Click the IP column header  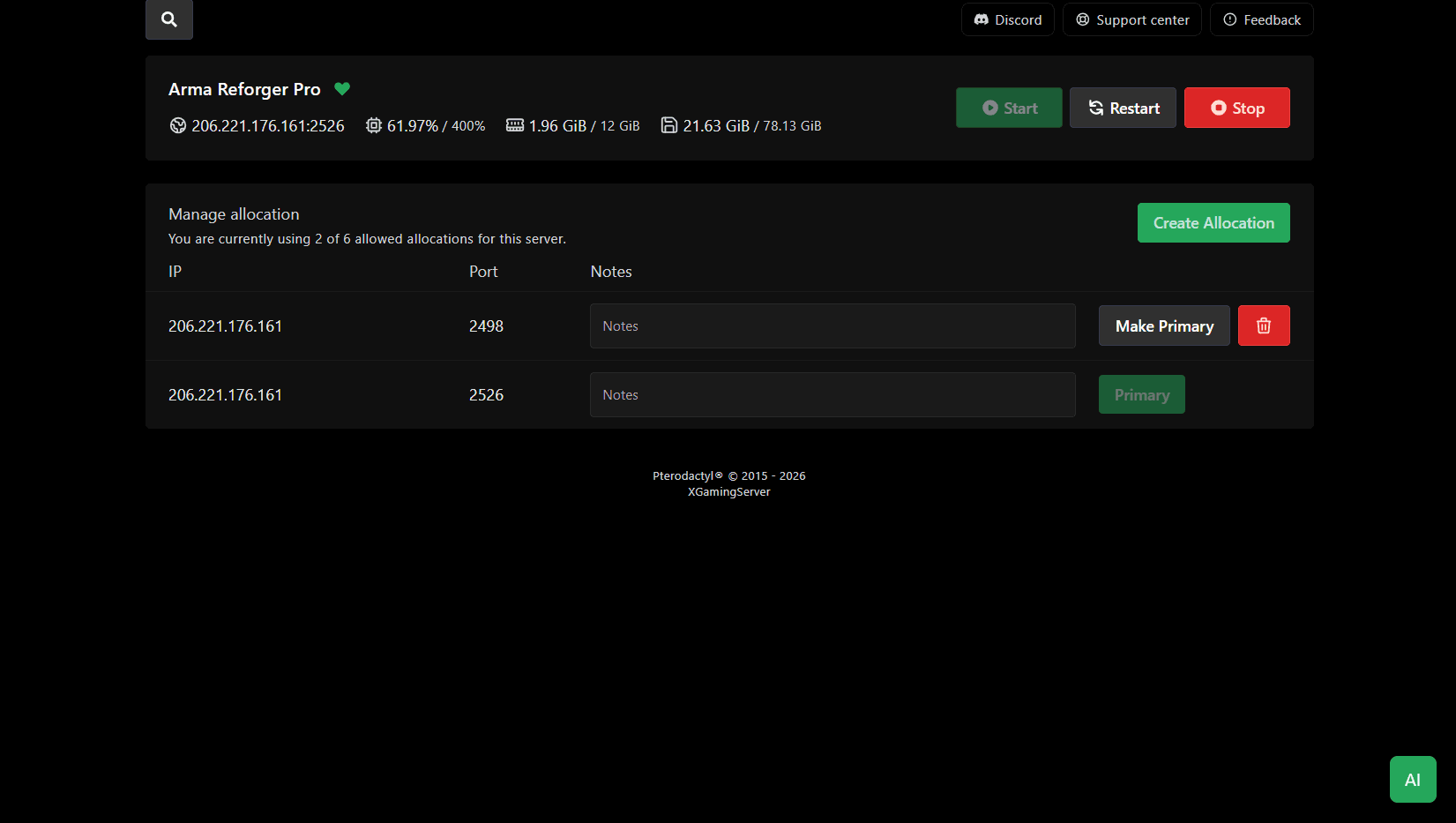pyautogui.click(x=175, y=272)
